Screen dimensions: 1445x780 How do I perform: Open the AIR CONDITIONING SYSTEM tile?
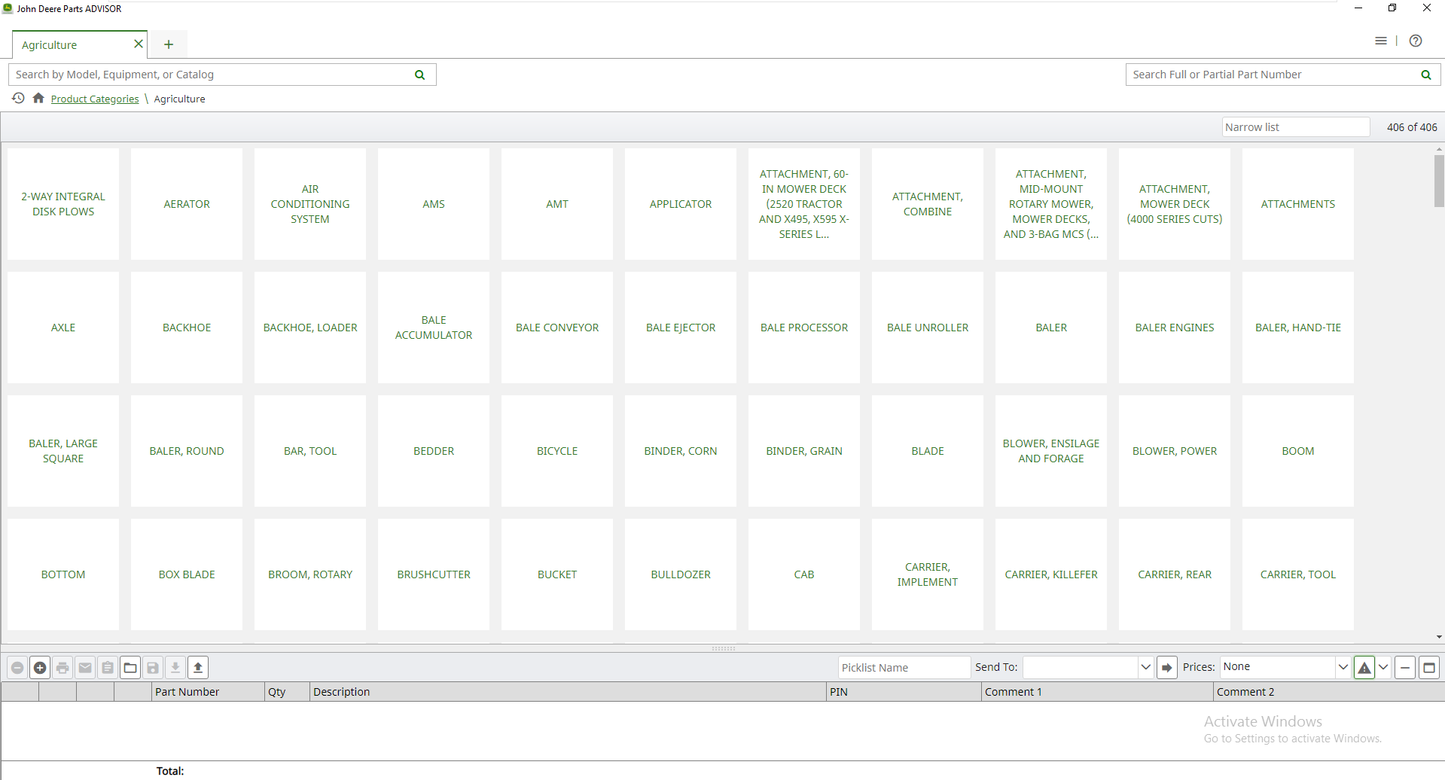(x=310, y=204)
